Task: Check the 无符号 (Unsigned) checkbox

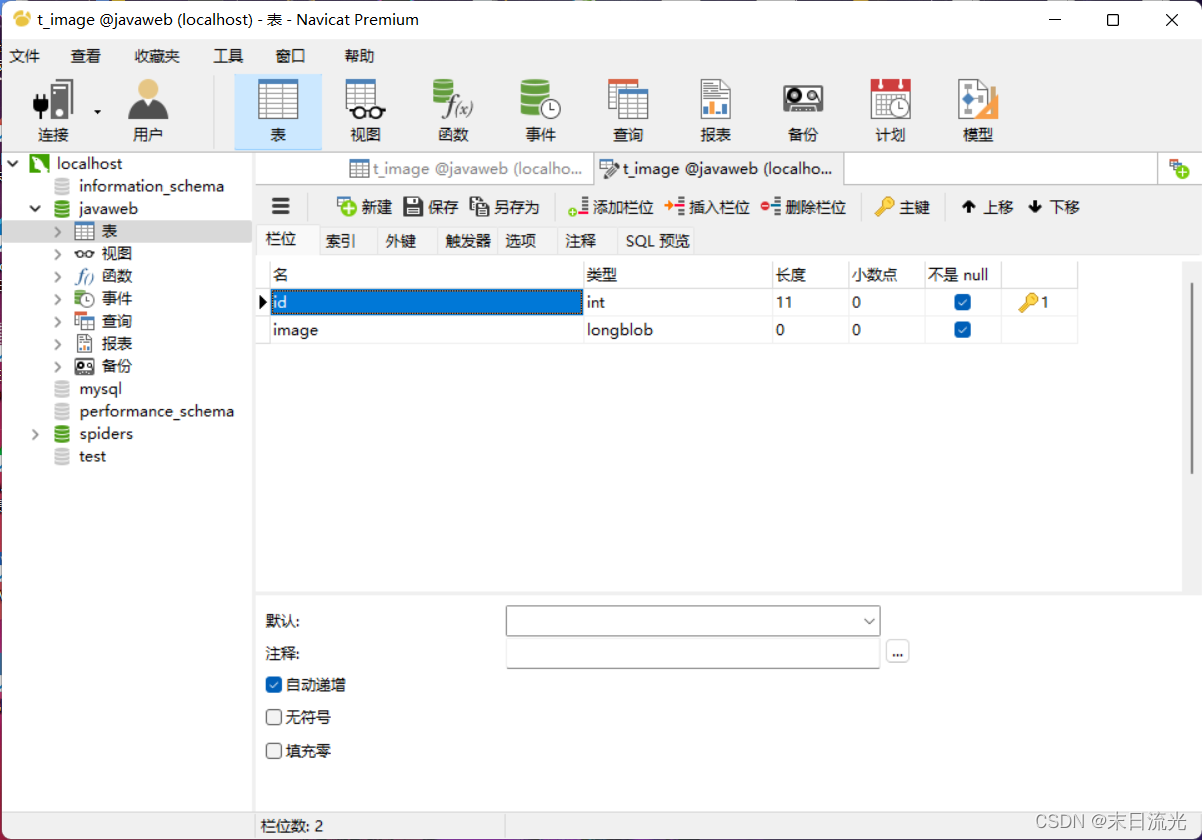Action: [274, 717]
